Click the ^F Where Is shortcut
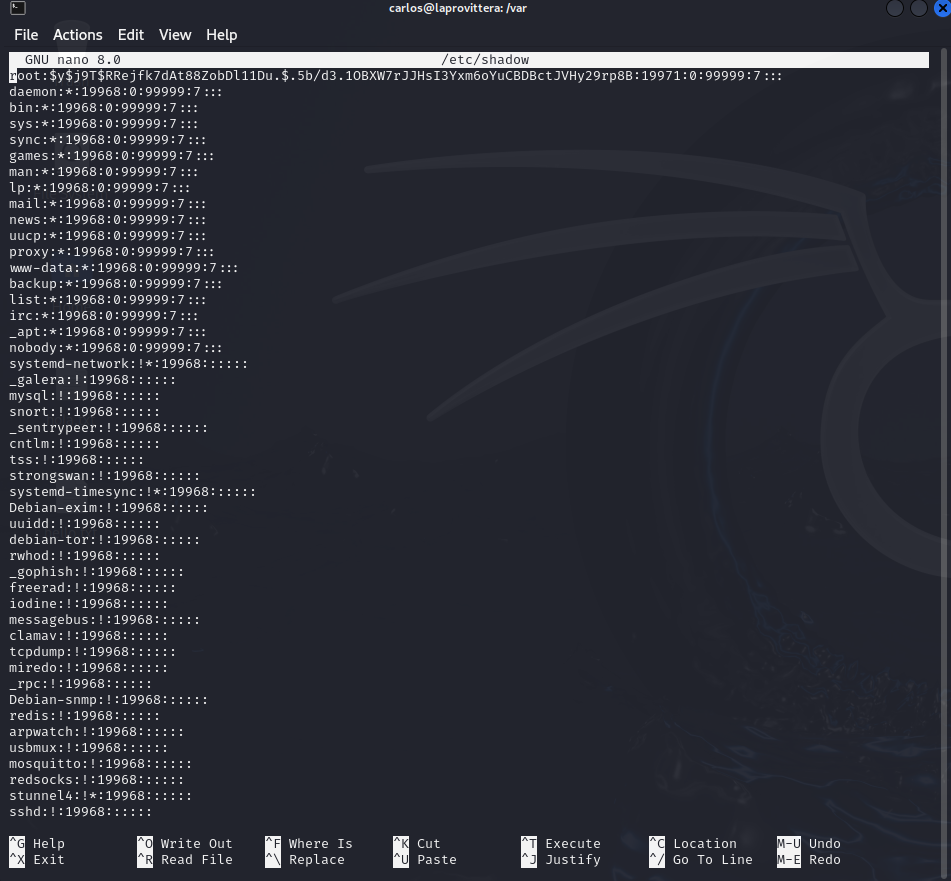This screenshot has height=881, width=951. tap(309, 843)
